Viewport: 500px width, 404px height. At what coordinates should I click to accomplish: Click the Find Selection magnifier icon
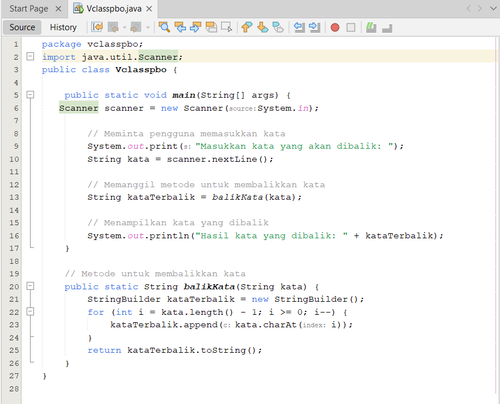(x=164, y=27)
